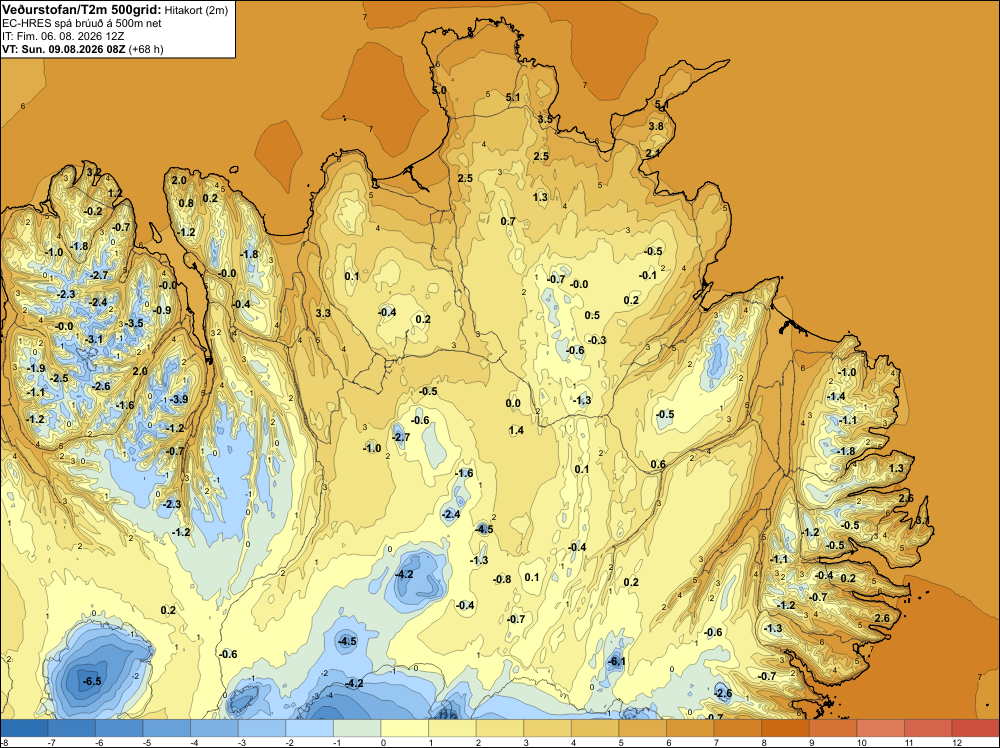Click the -1.4 temperature label
Screen dimensions: 1000x748
click(836, 397)
